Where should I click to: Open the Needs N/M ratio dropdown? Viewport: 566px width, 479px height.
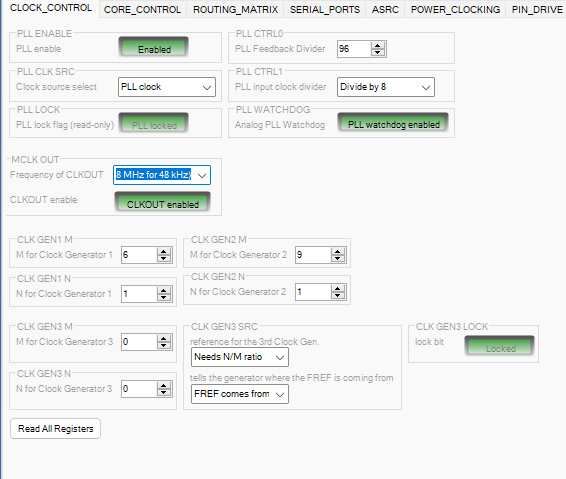[x=240, y=357]
